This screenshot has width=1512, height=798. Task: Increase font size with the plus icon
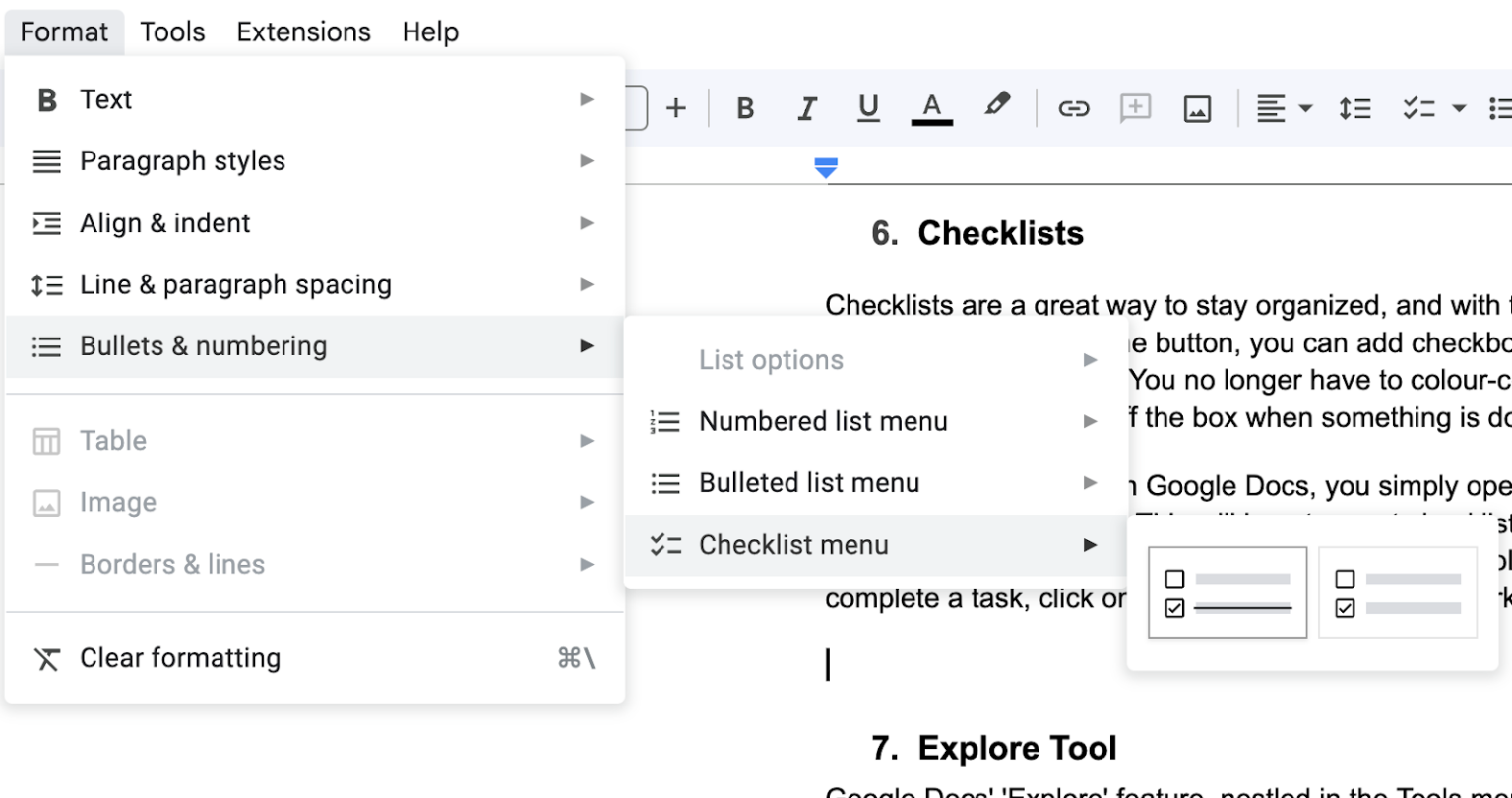click(677, 108)
